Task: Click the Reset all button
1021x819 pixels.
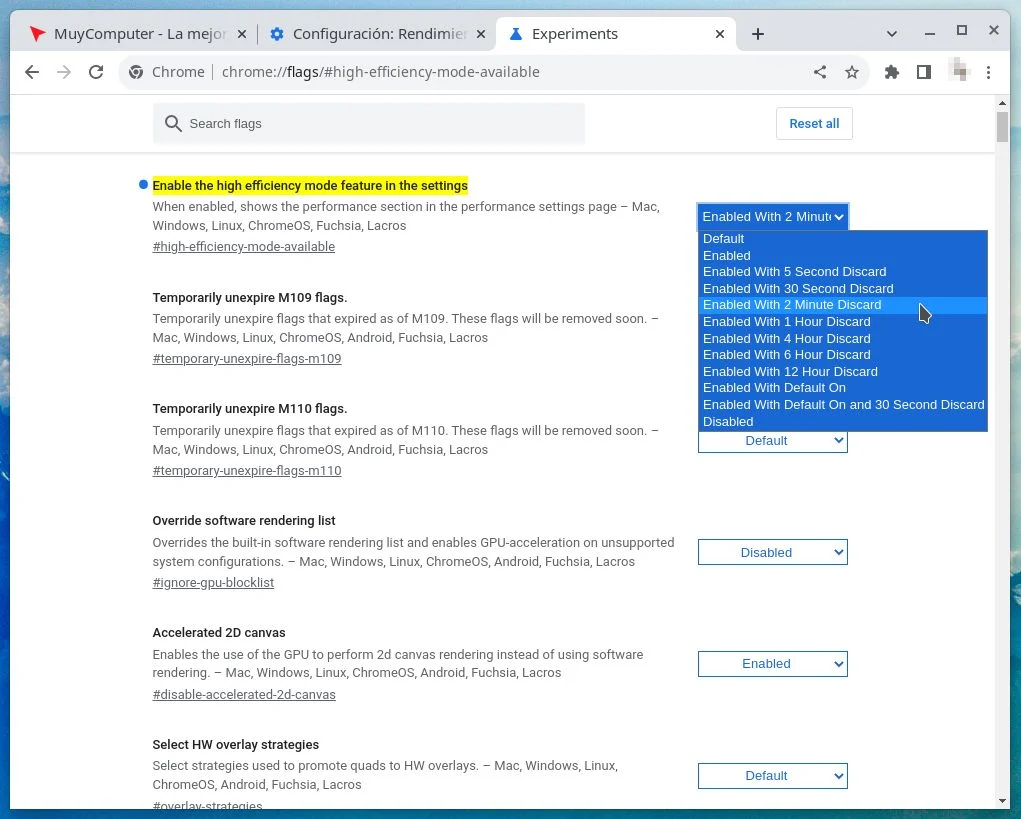Action: [814, 124]
